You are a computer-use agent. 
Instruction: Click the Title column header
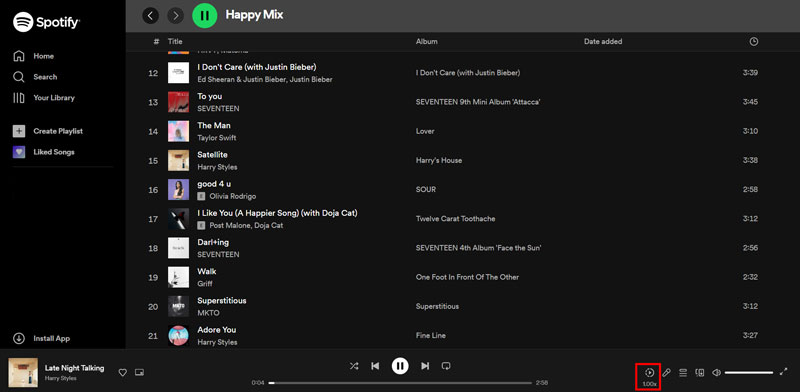click(175, 42)
